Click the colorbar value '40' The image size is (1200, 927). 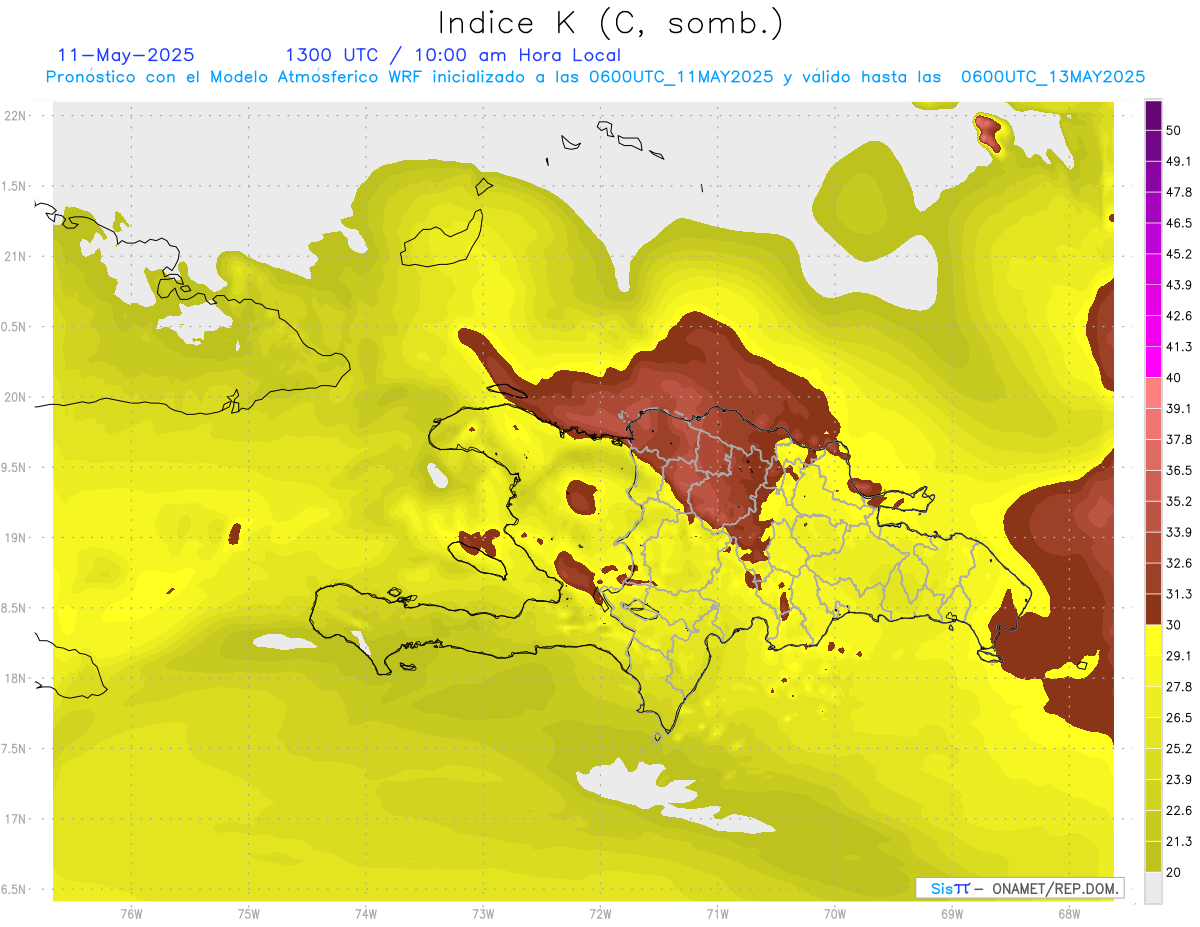click(x=1175, y=378)
